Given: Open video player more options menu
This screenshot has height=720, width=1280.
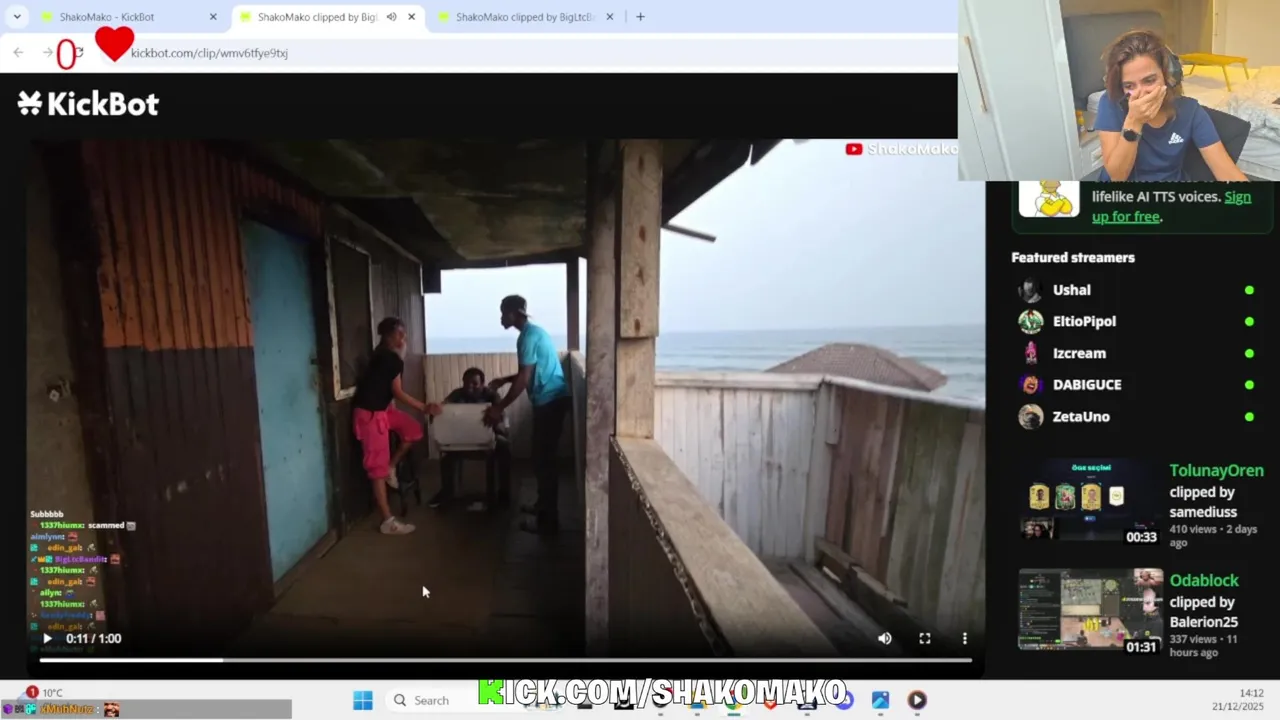Looking at the screenshot, I should [x=965, y=638].
